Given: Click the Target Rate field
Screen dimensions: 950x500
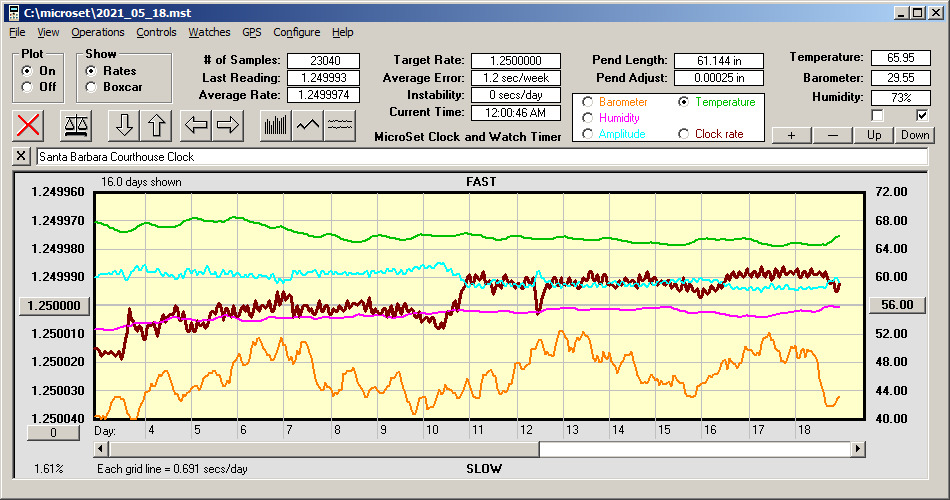Looking at the screenshot, I should 516,61.
